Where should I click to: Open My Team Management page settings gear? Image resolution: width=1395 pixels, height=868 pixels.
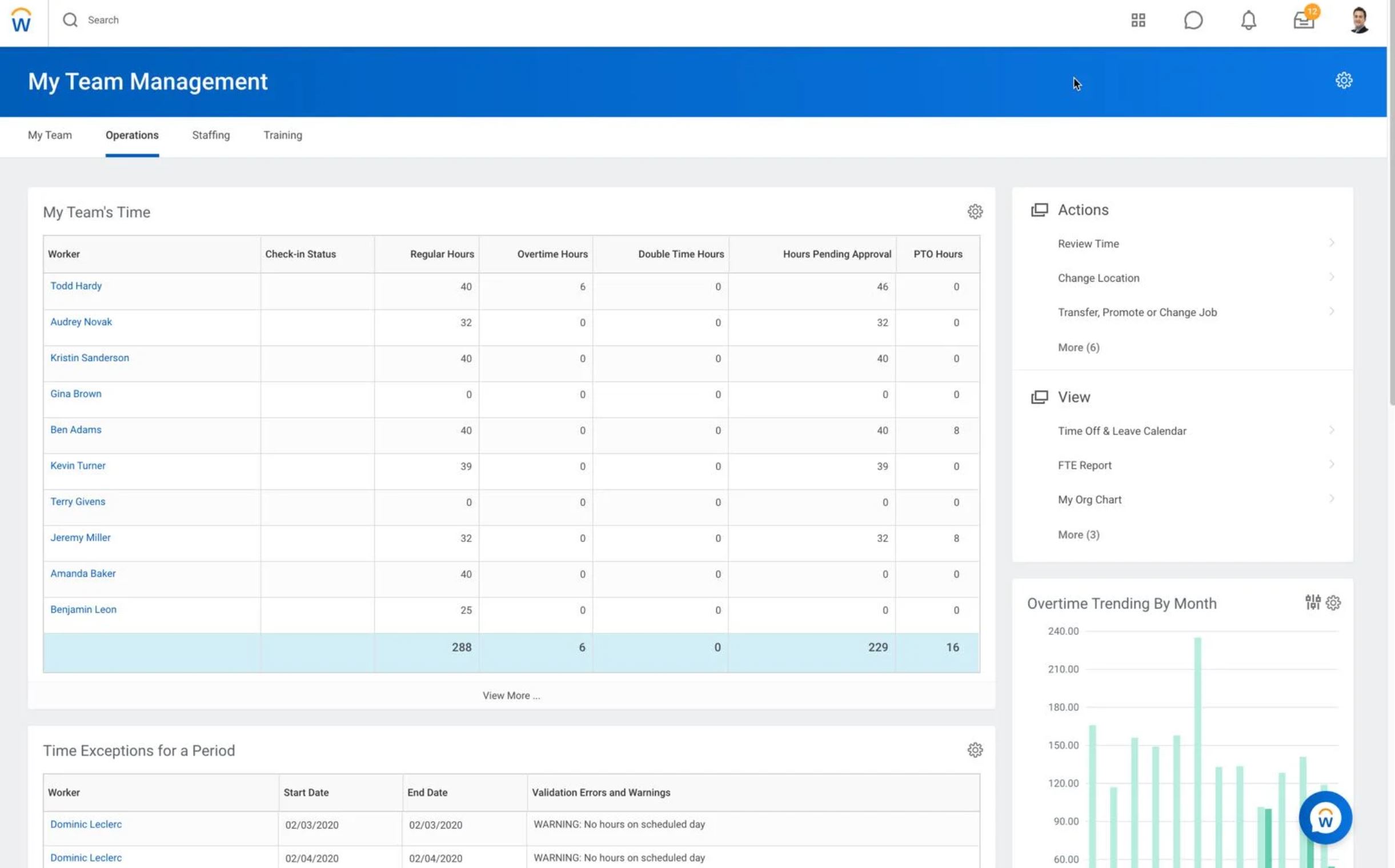1344,81
